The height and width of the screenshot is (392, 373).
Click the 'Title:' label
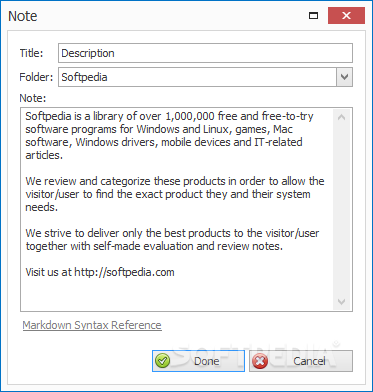pyautogui.click(x=31, y=53)
